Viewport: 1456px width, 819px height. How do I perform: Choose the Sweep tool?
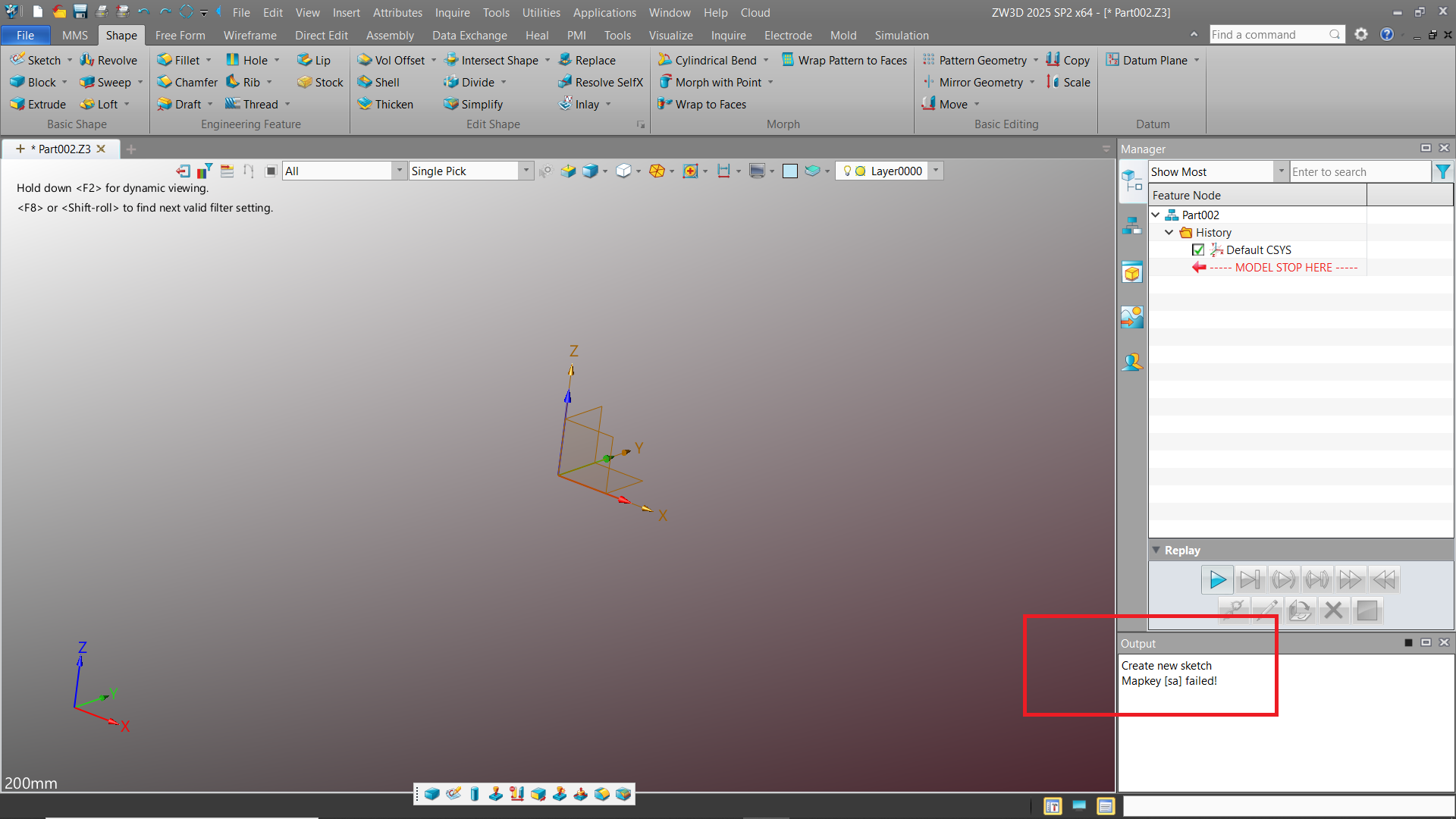coord(105,82)
